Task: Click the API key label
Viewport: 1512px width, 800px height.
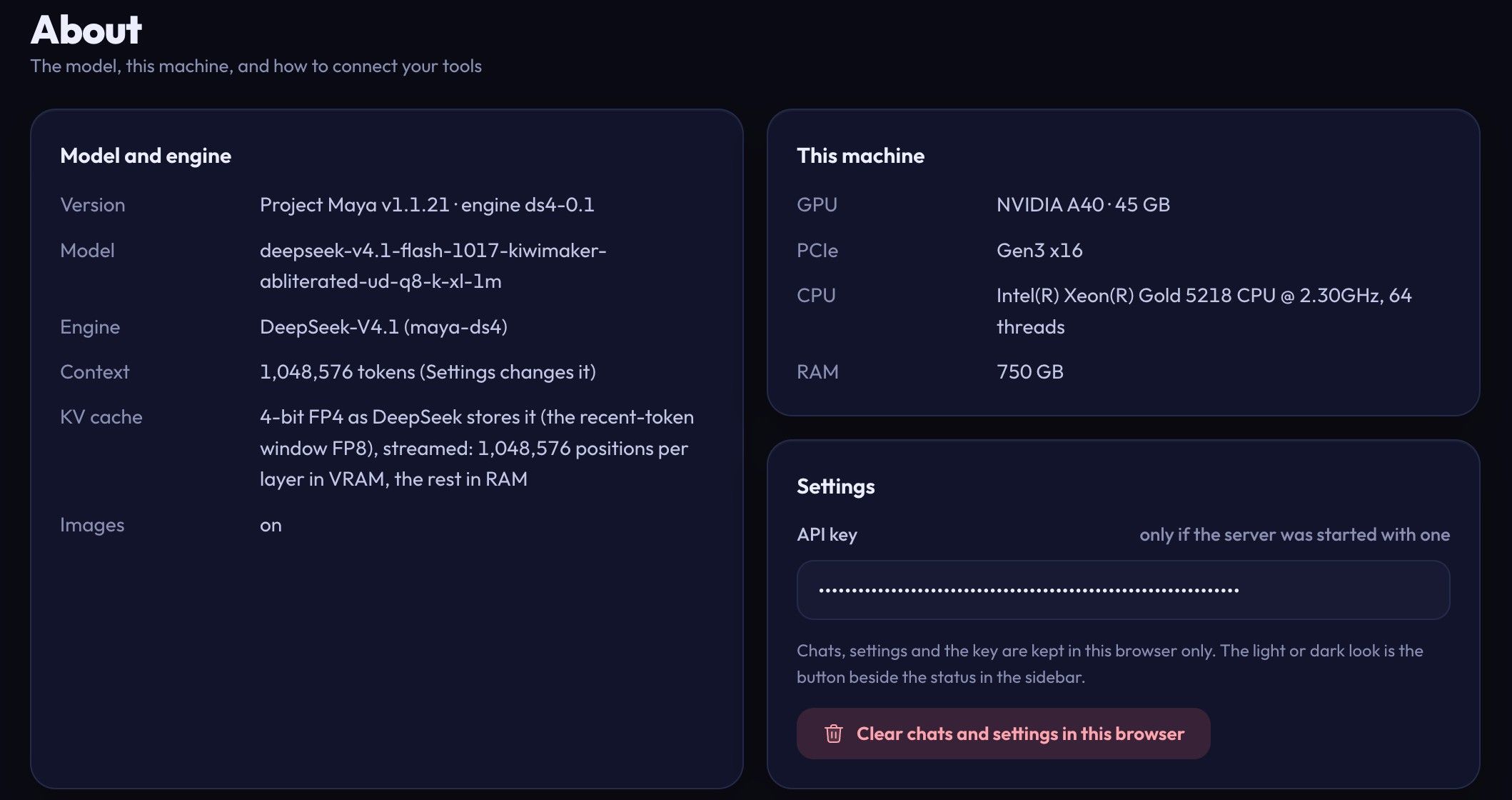Action: (827, 535)
